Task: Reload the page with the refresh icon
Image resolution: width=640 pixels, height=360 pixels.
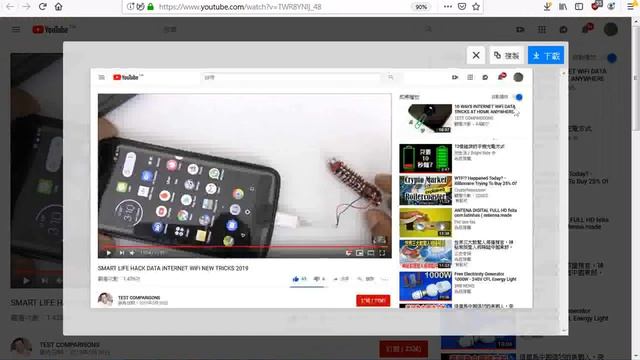Action: coord(42,7)
